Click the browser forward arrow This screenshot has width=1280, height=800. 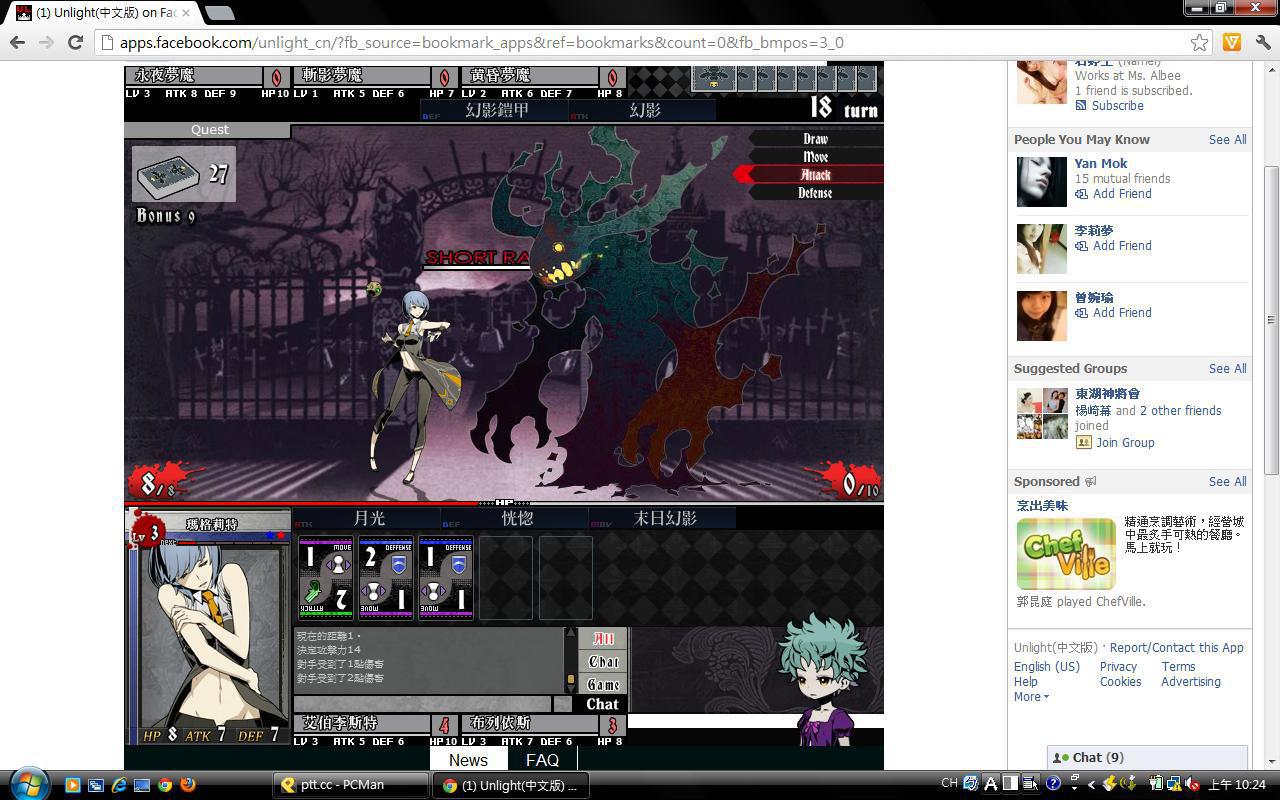(x=46, y=42)
